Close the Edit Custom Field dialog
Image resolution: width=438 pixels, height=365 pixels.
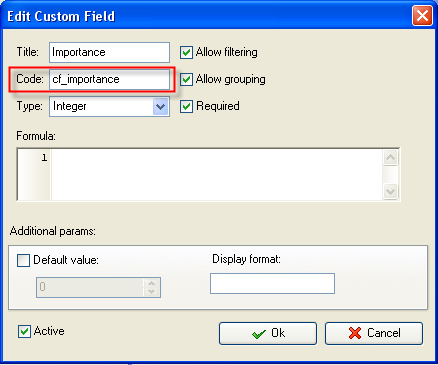coord(422,16)
